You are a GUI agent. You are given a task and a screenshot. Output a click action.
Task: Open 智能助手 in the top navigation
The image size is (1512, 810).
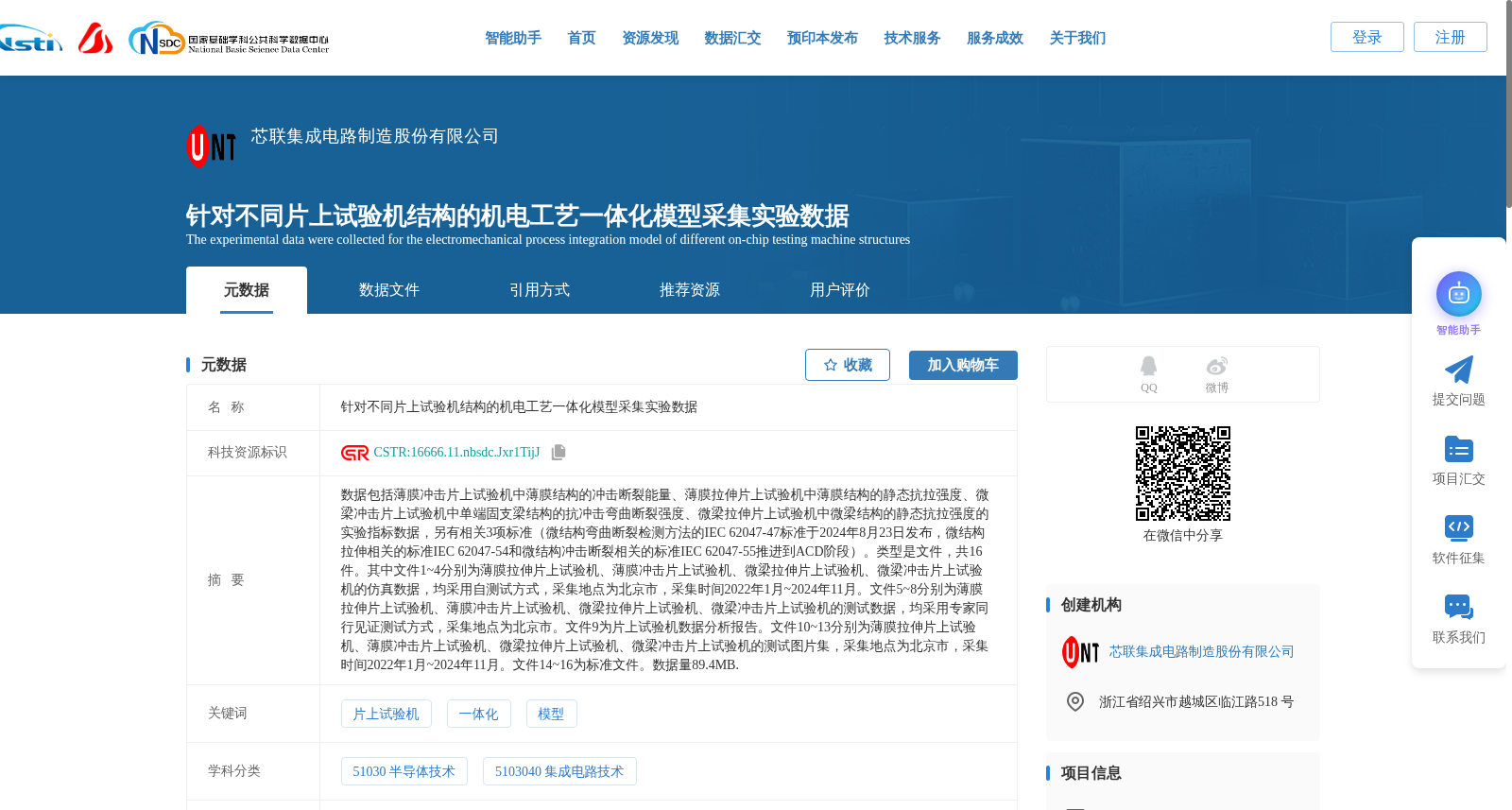coord(513,38)
